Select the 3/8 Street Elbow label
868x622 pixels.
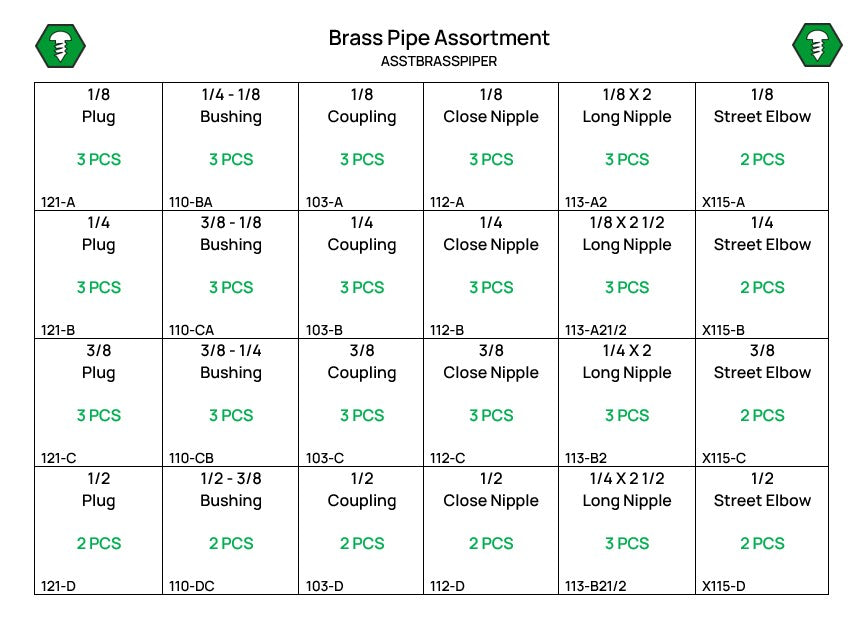[762, 361]
